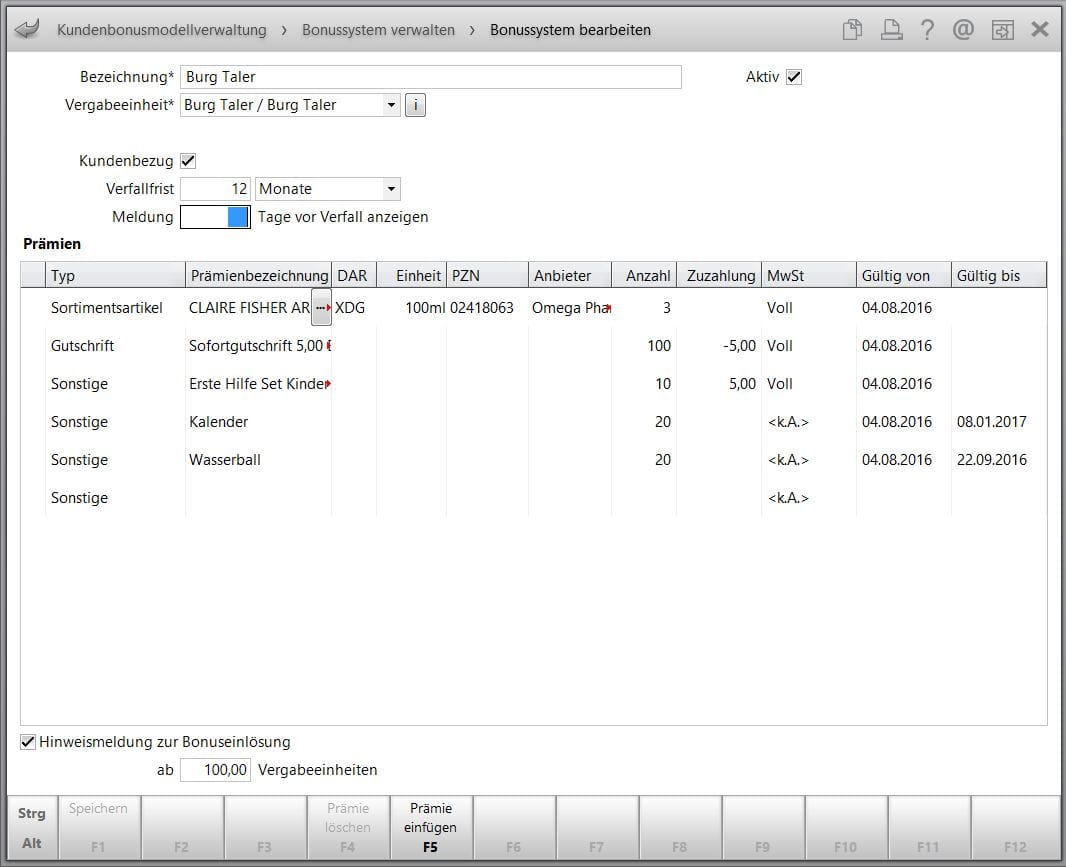This screenshot has width=1066, height=867.
Task: Go to Bonussystem verwalten breadcrumb
Action: 379,30
